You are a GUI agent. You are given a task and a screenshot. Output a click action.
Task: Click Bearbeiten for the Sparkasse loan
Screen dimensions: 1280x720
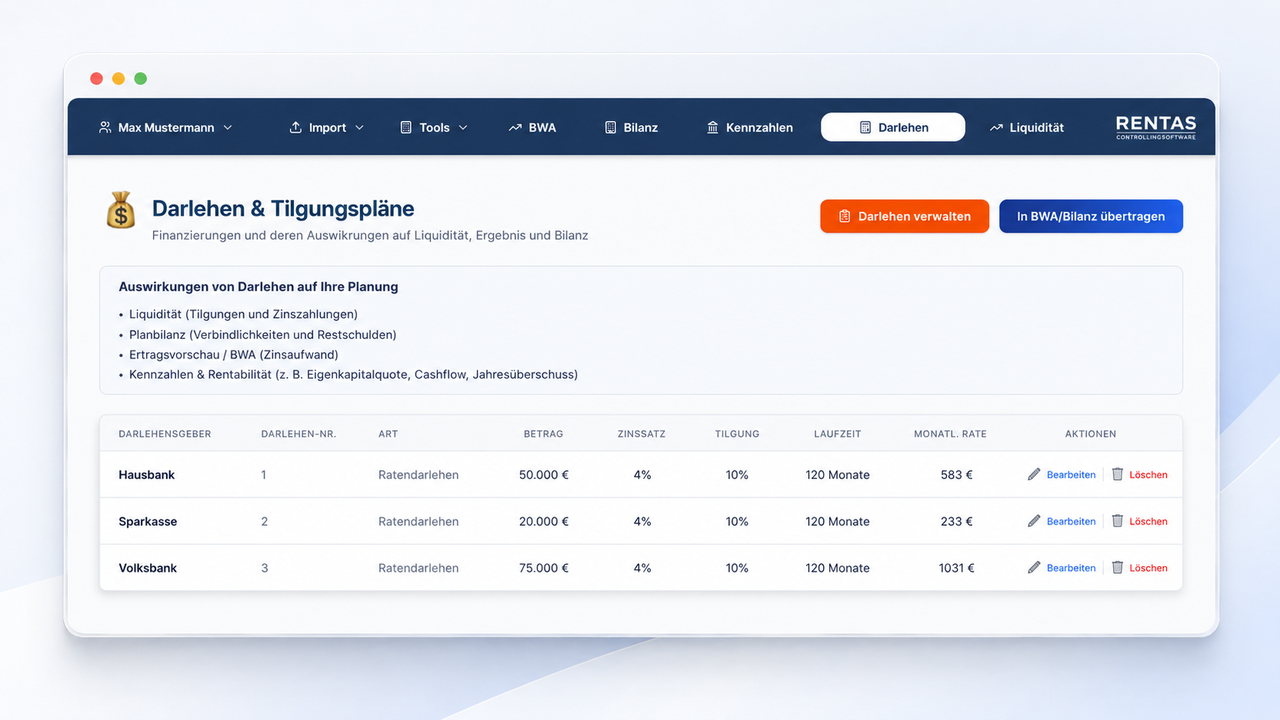click(1071, 521)
